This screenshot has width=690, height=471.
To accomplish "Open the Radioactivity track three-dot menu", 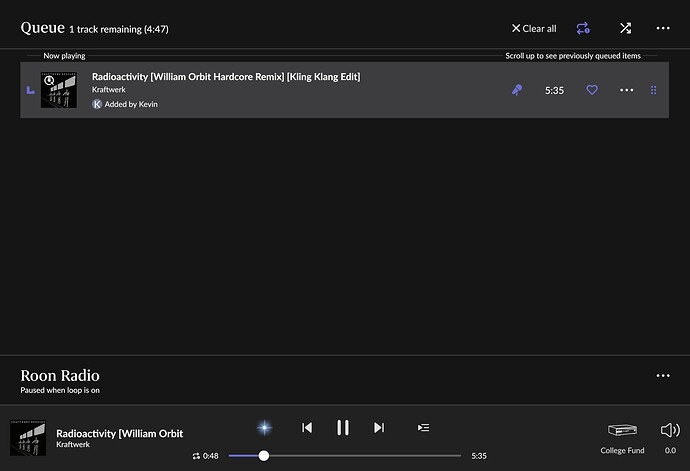I will pyautogui.click(x=626, y=90).
